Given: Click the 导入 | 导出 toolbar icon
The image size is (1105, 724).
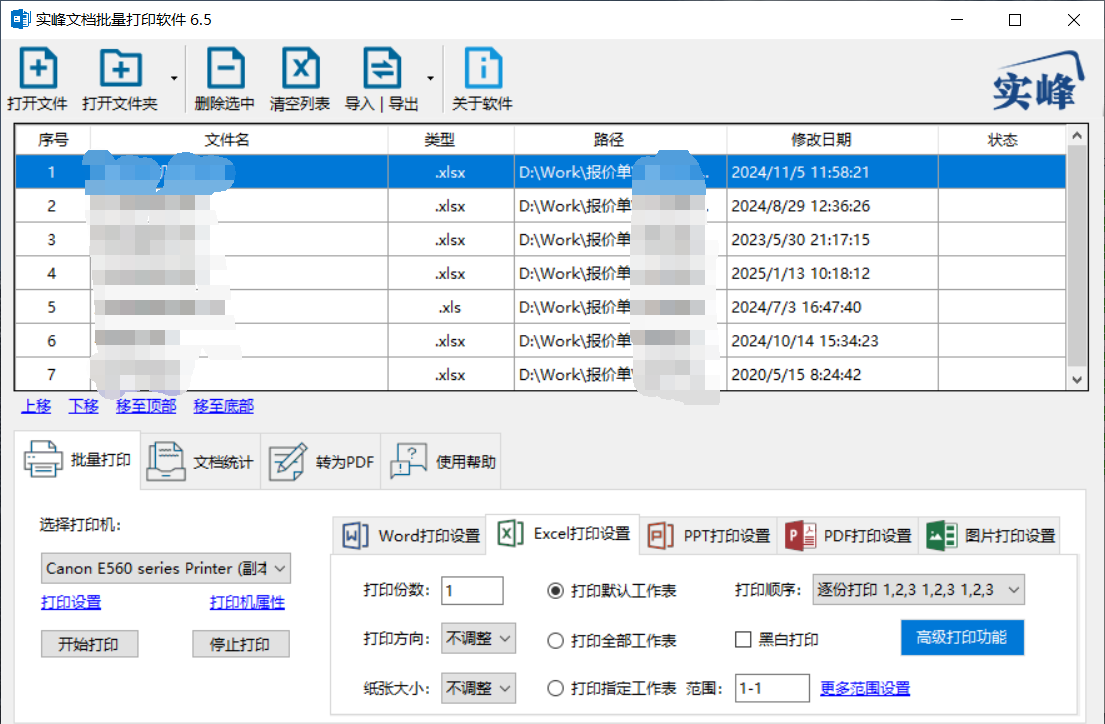Looking at the screenshot, I should tap(382, 68).
